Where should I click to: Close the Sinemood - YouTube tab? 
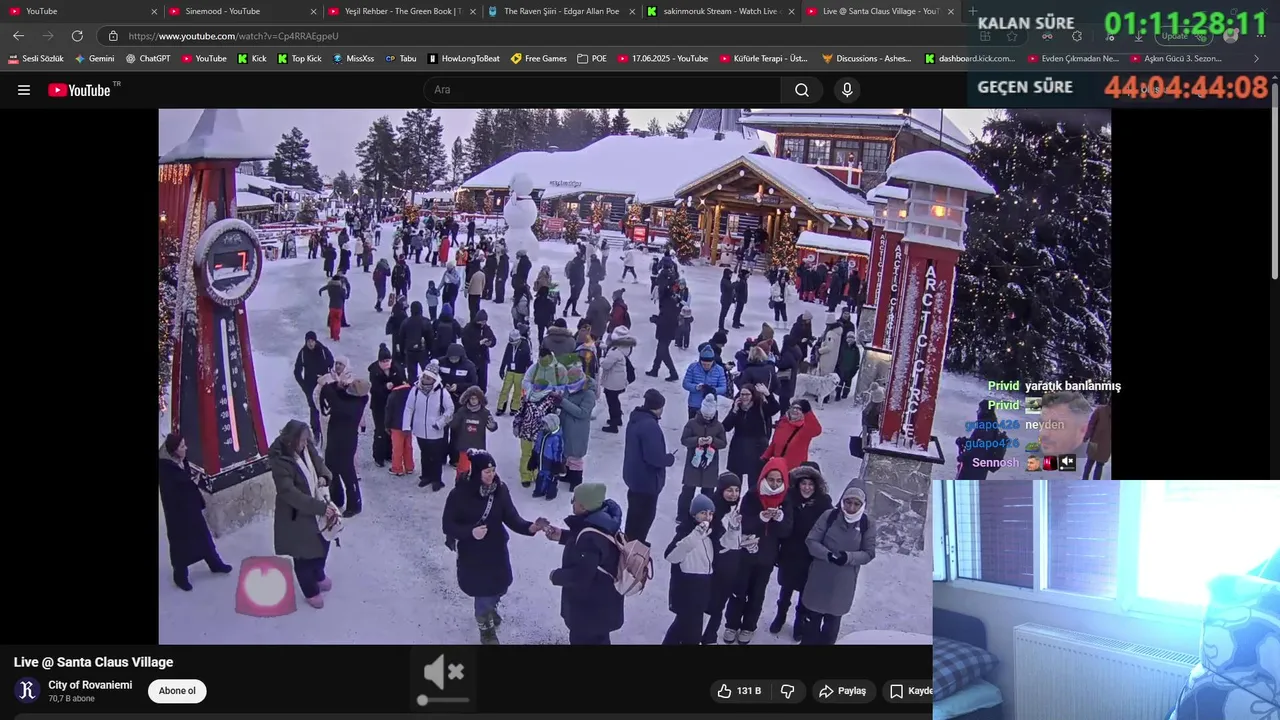[313, 12]
